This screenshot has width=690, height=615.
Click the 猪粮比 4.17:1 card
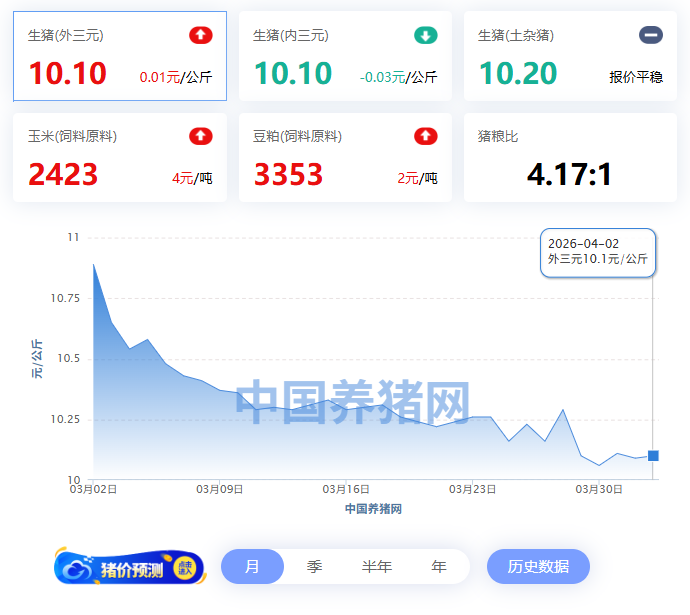point(570,158)
